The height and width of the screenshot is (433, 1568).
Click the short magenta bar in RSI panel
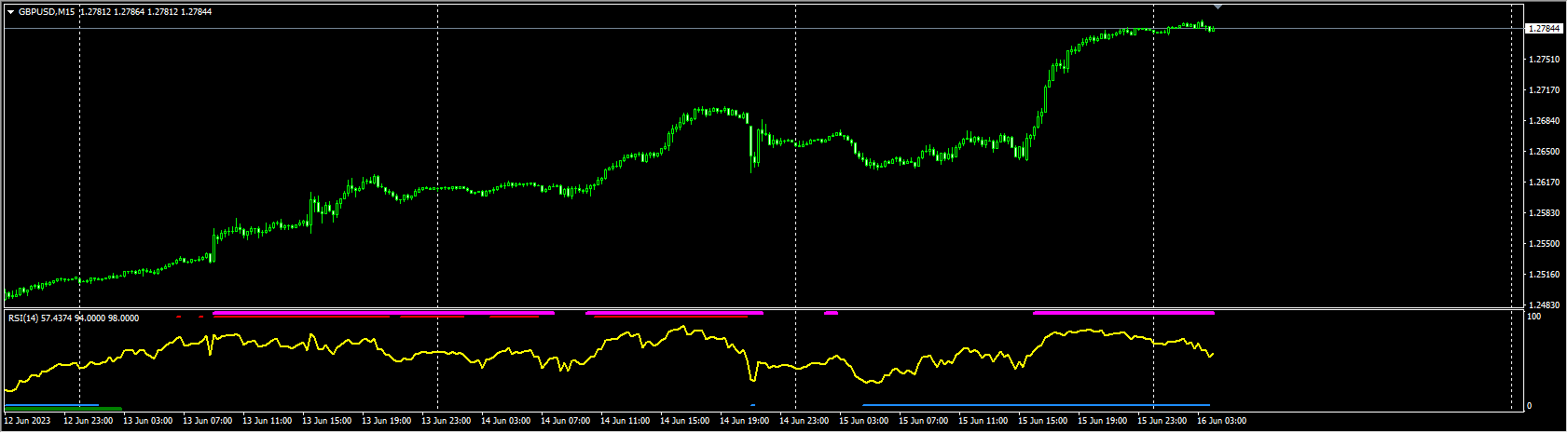tap(831, 313)
